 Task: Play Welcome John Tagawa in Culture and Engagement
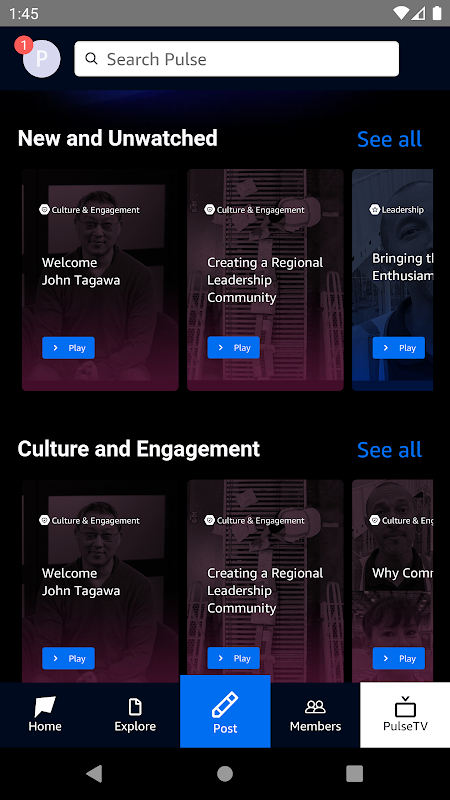tap(68, 659)
